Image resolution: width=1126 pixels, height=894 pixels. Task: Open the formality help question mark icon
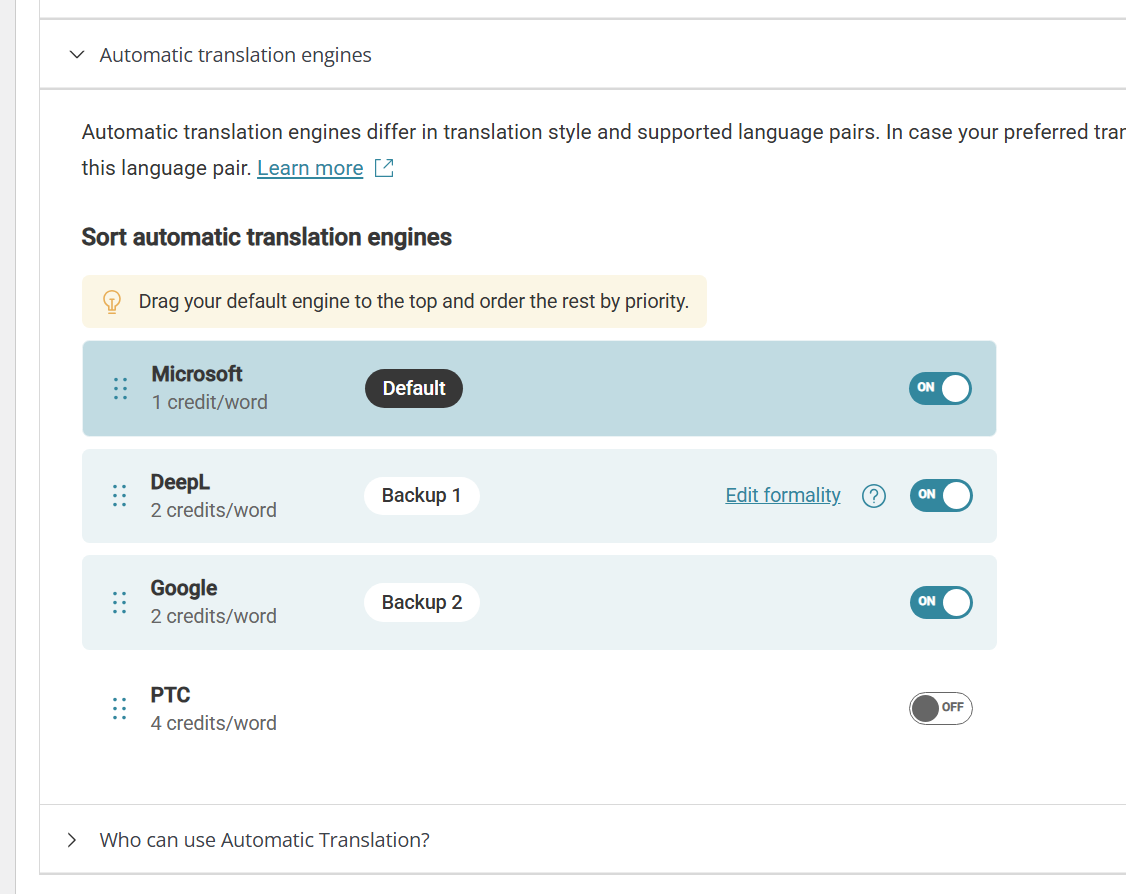click(874, 495)
